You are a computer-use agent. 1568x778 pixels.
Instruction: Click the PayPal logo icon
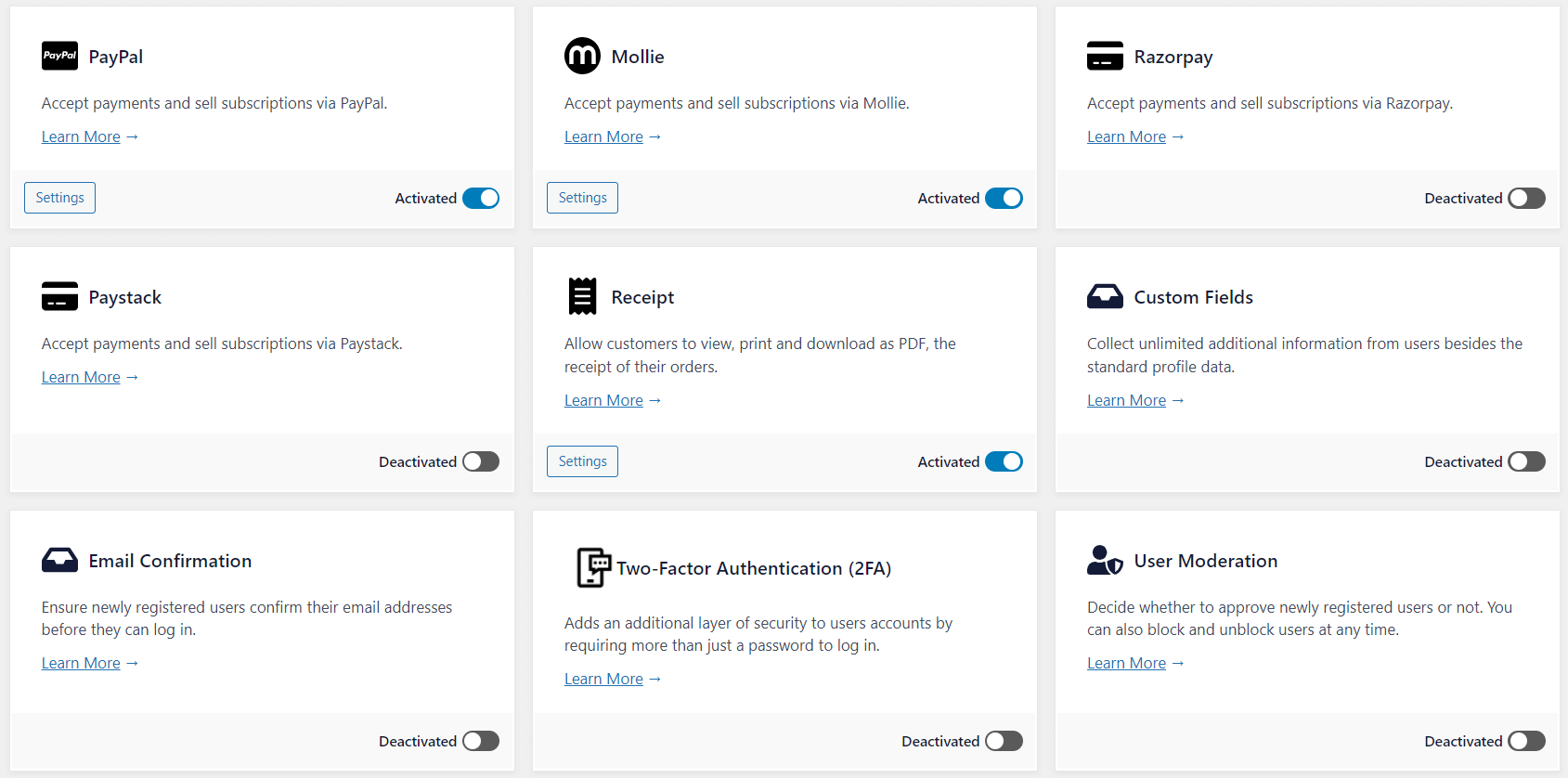pos(59,56)
